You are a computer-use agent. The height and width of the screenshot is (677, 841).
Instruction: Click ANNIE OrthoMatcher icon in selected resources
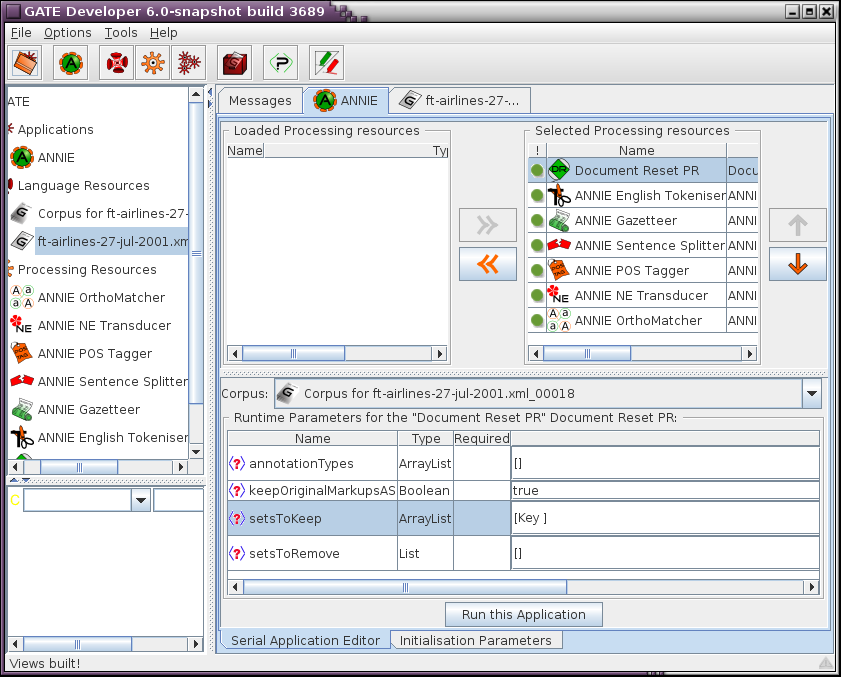(559, 320)
